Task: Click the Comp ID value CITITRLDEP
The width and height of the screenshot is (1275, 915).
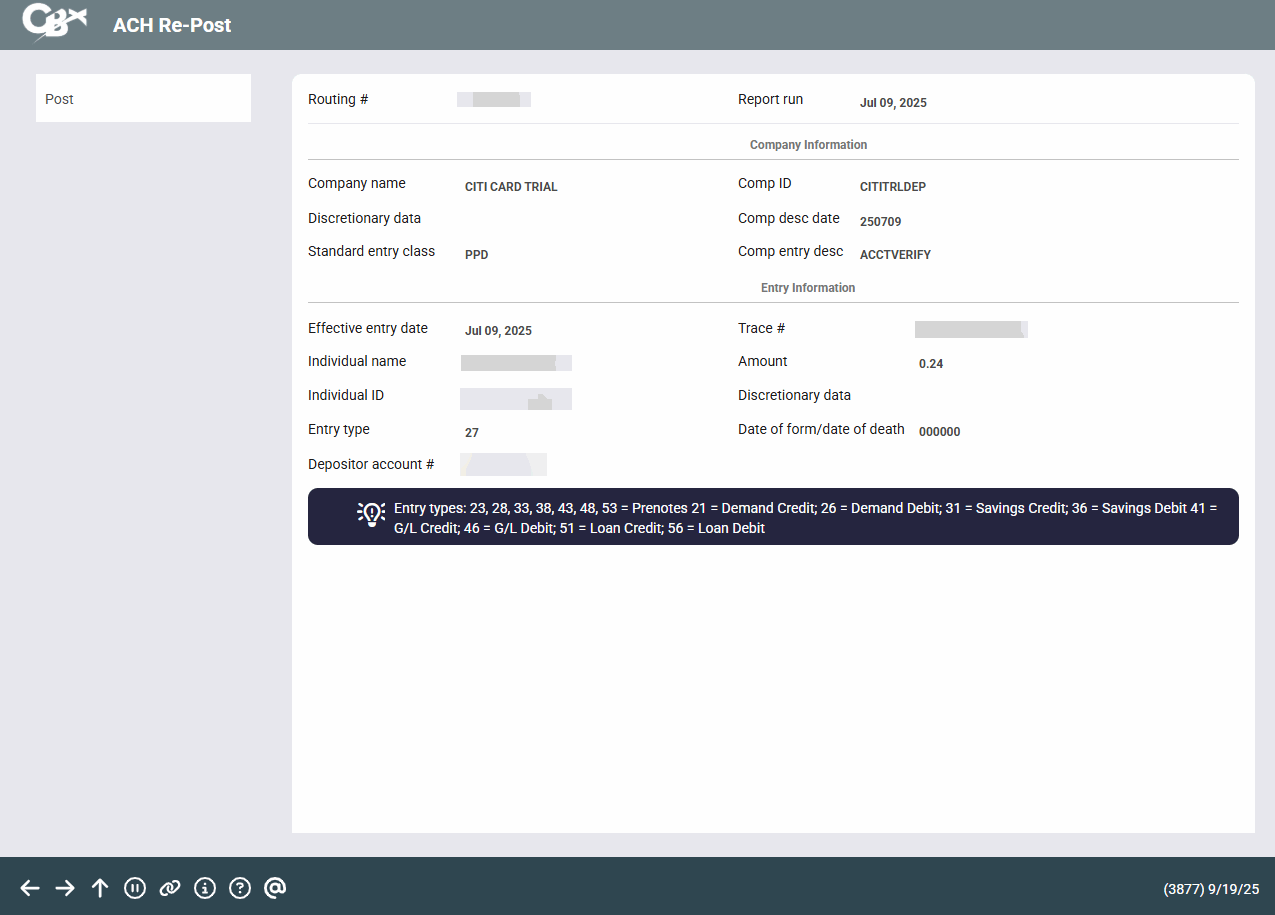Action: coord(892,187)
